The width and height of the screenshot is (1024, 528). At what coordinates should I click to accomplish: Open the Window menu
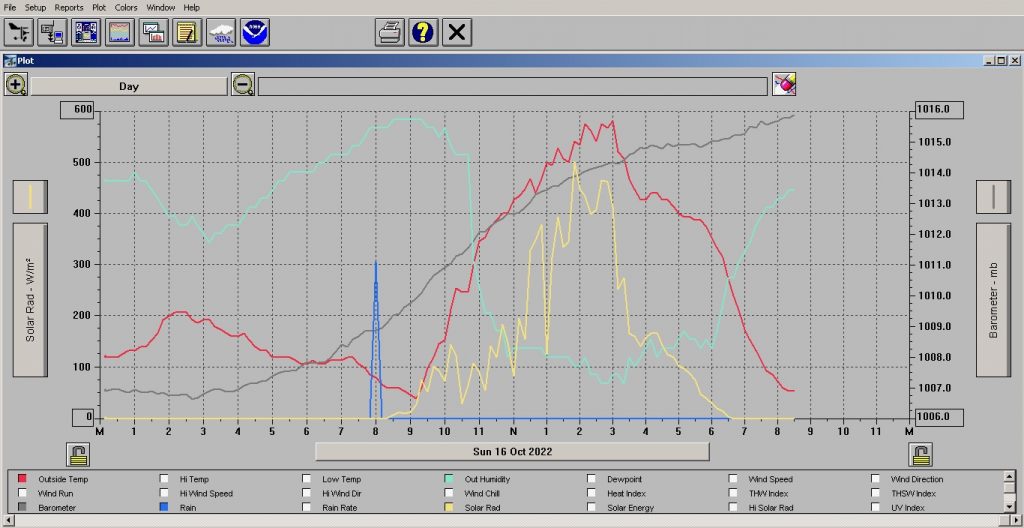click(161, 7)
